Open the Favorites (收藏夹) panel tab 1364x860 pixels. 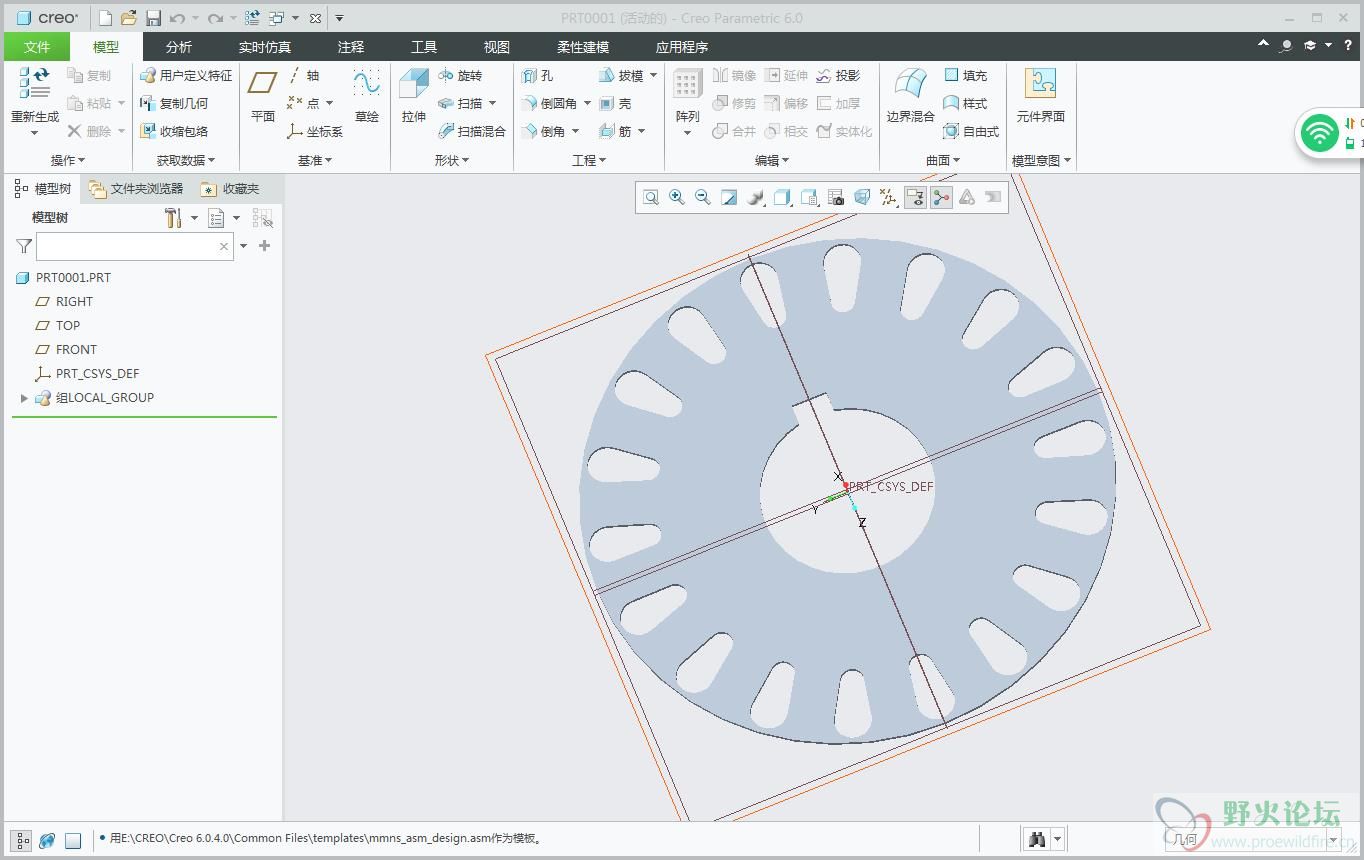click(230, 188)
